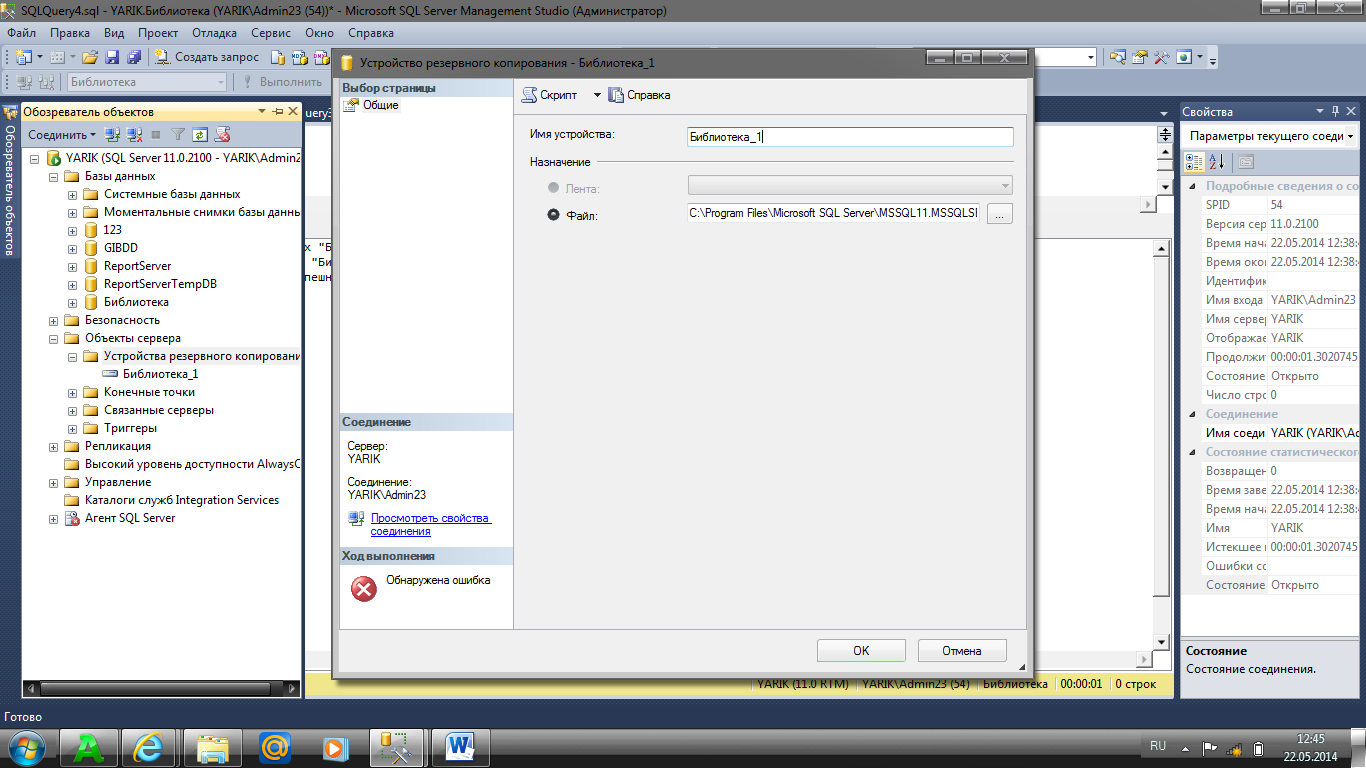Select the Общие page in the dialog
The image size is (1366, 768).
tap(380, 105)
